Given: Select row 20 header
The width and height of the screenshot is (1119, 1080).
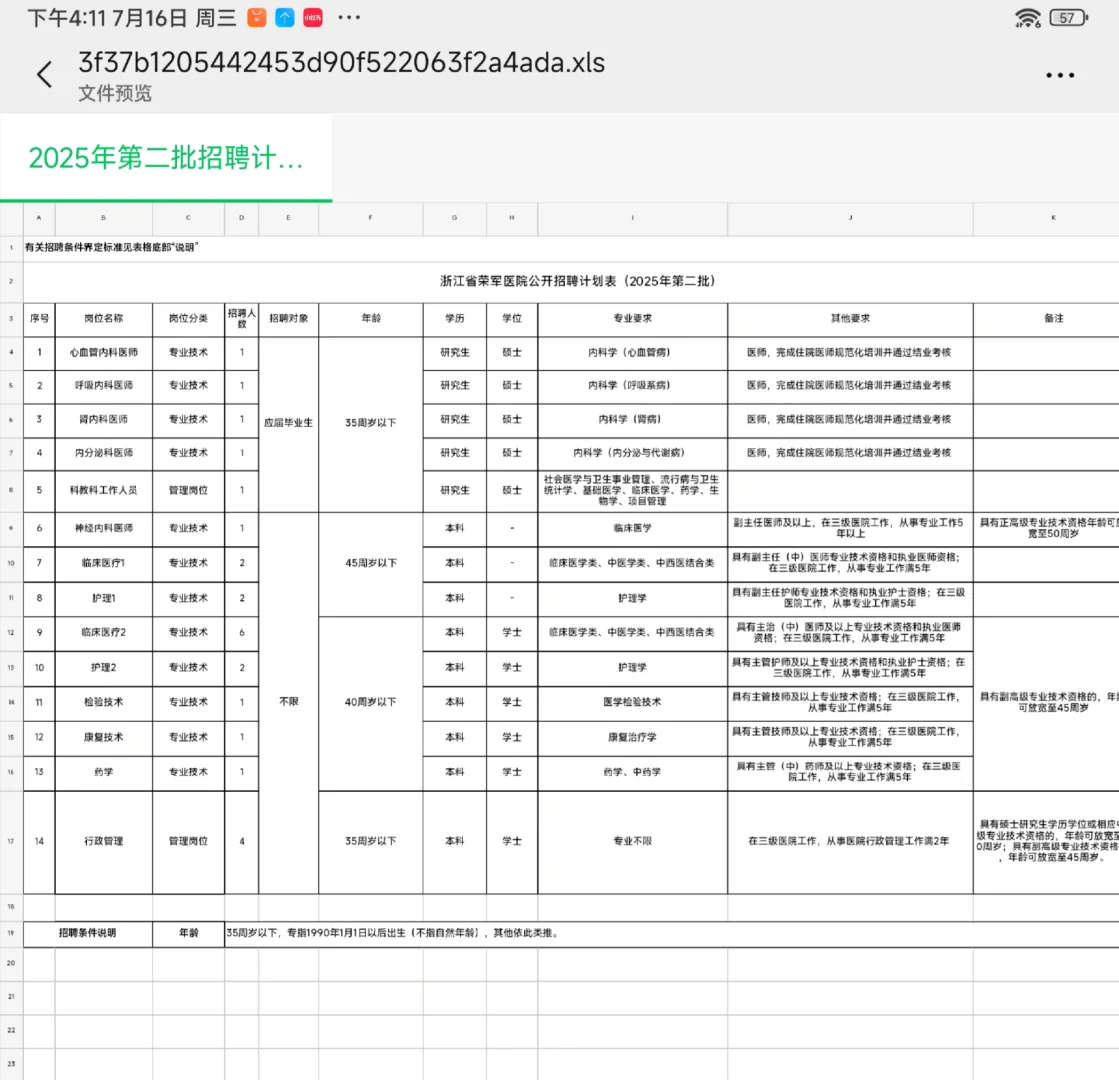Looking at the screenshot, I should (11, 964).
